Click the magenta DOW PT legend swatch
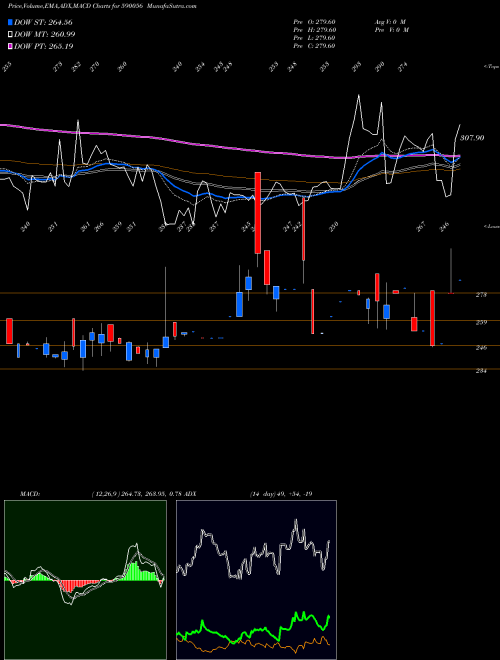This screenshot has width=500, height=660. pyautogui.click(x=10, y=46)
